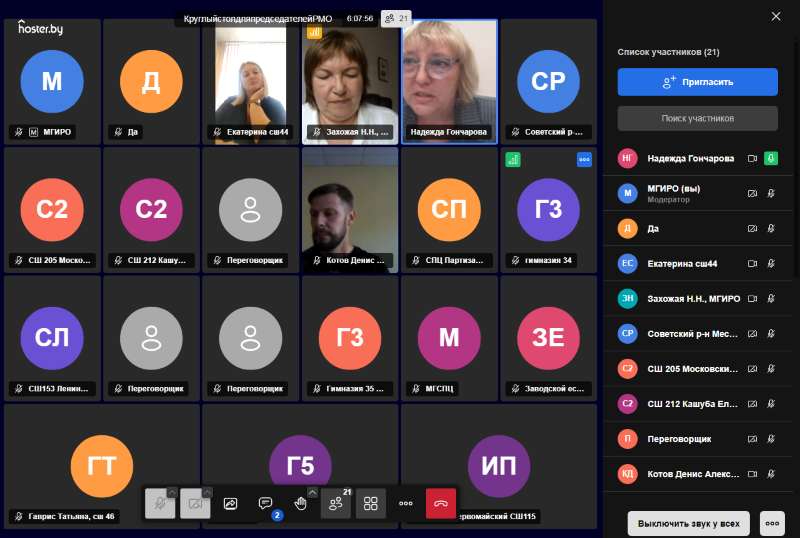Open more options beside mute-all button
Image resolution: width=800 pixels, height=538 pixels.
772,524
